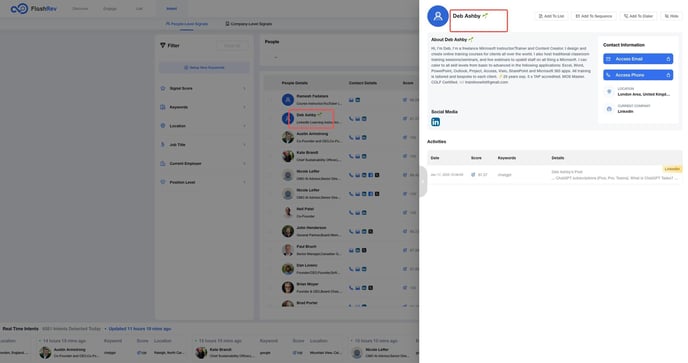Image resolution: width=688 pixels, height=363 pixels.
Task: Expand the Current Employer filter
Action: coord(204,163)
